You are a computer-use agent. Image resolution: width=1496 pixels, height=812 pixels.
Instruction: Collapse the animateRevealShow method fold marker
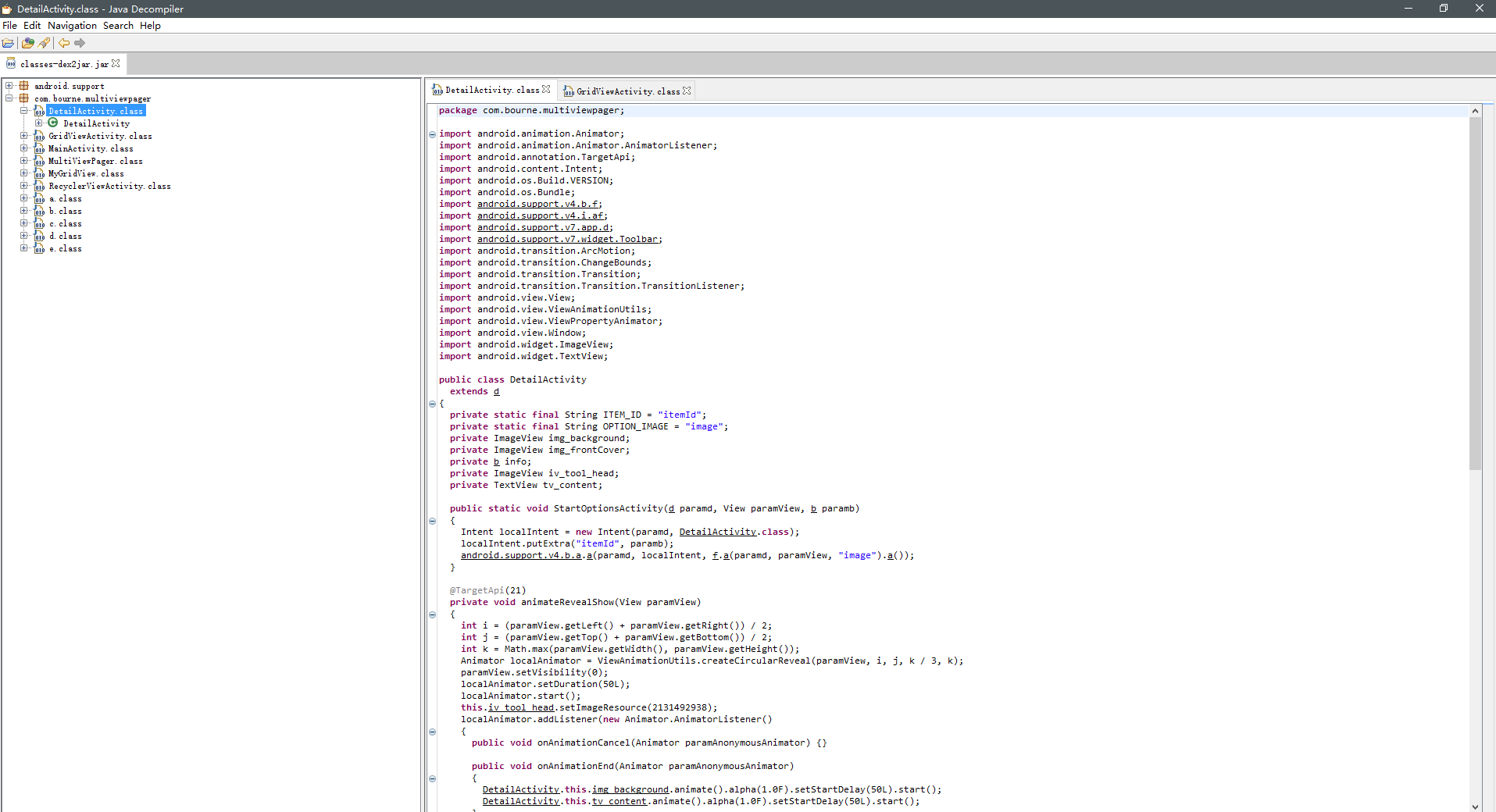coord(432,614)
